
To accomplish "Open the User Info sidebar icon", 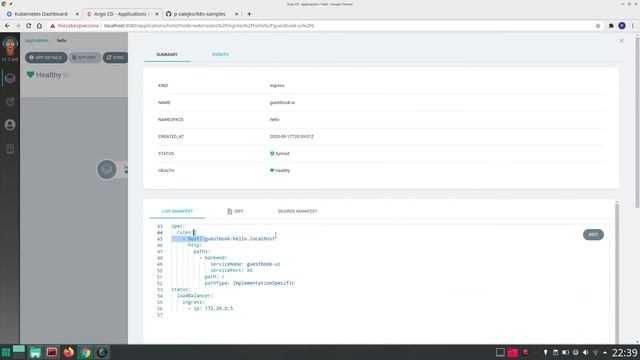I will [x=10, y=124].
